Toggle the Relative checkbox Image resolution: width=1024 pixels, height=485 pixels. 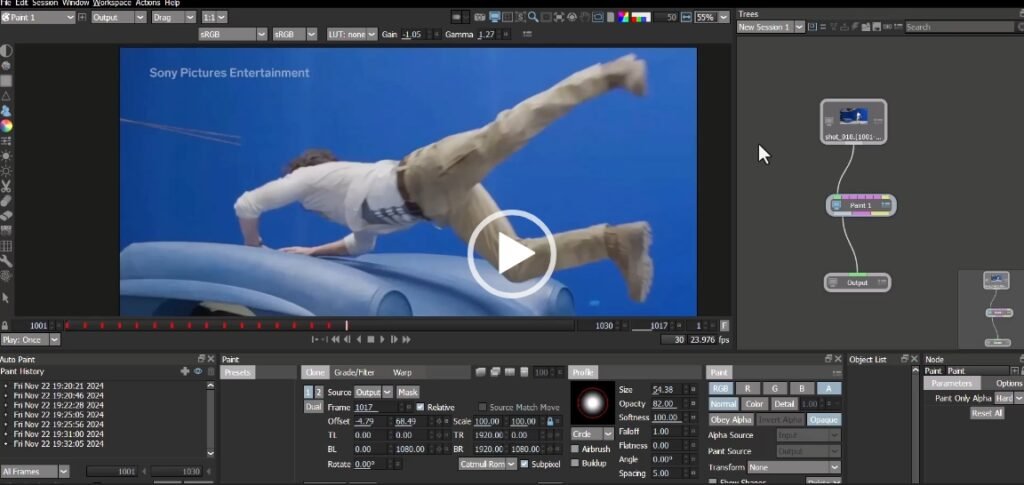[x=420, y=407]
